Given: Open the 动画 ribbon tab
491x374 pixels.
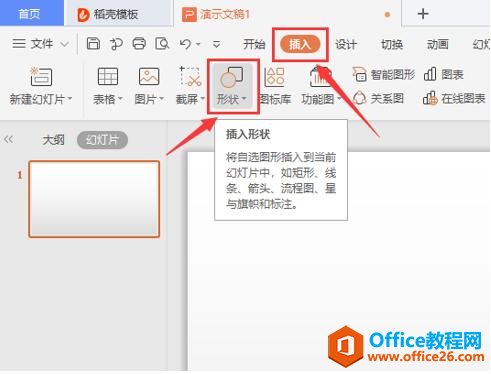Looking at the screenshot, I should tap(438, 44).
